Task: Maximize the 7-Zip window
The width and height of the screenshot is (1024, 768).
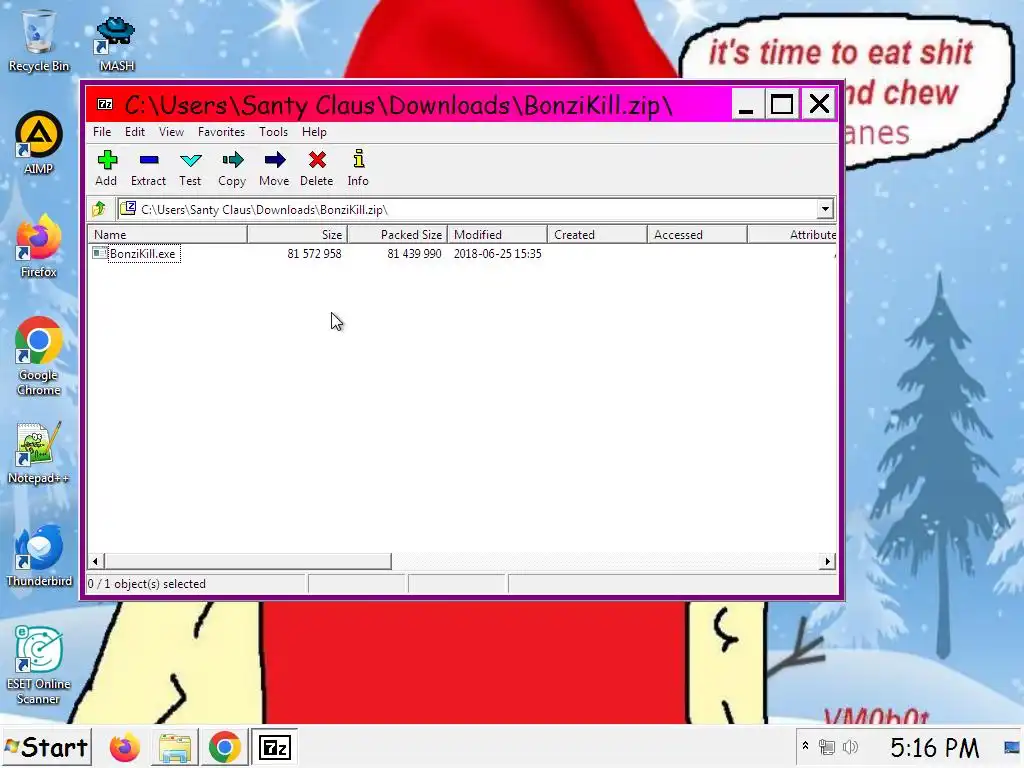Action: (782, 104)
